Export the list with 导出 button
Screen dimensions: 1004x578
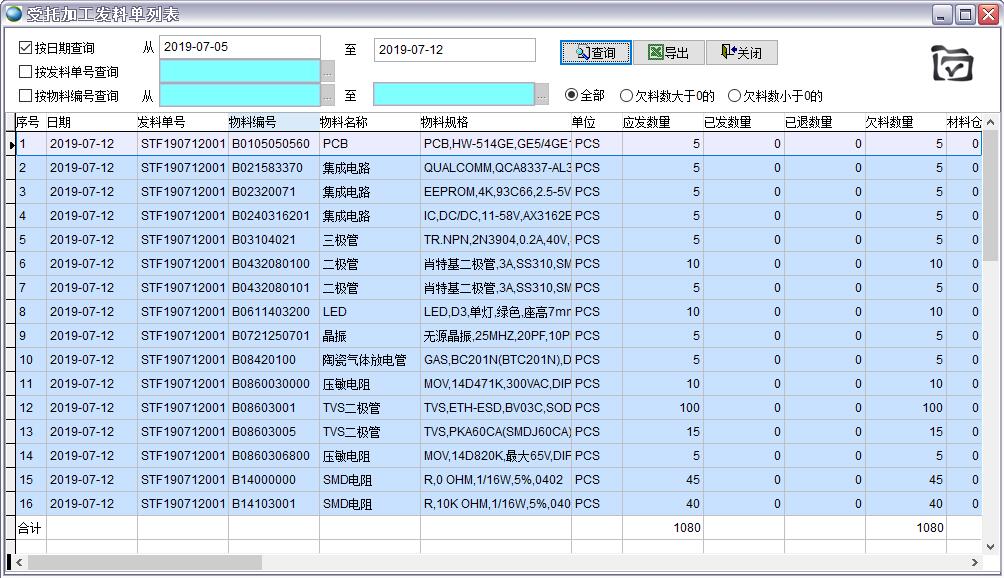668,53
